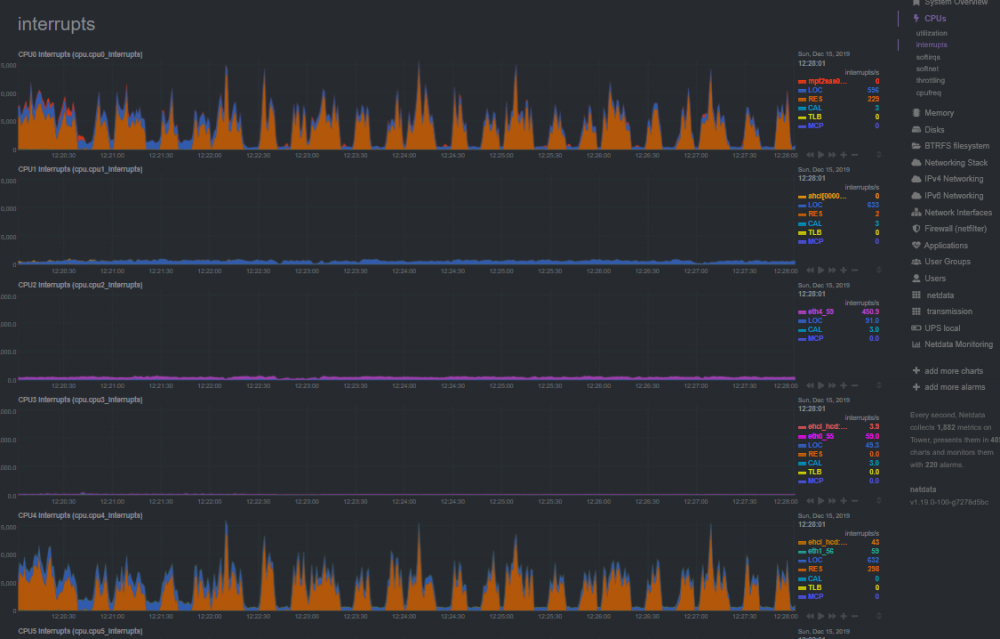
Task: Click the Applications heartbeat icon
Action: click(916, 246)
